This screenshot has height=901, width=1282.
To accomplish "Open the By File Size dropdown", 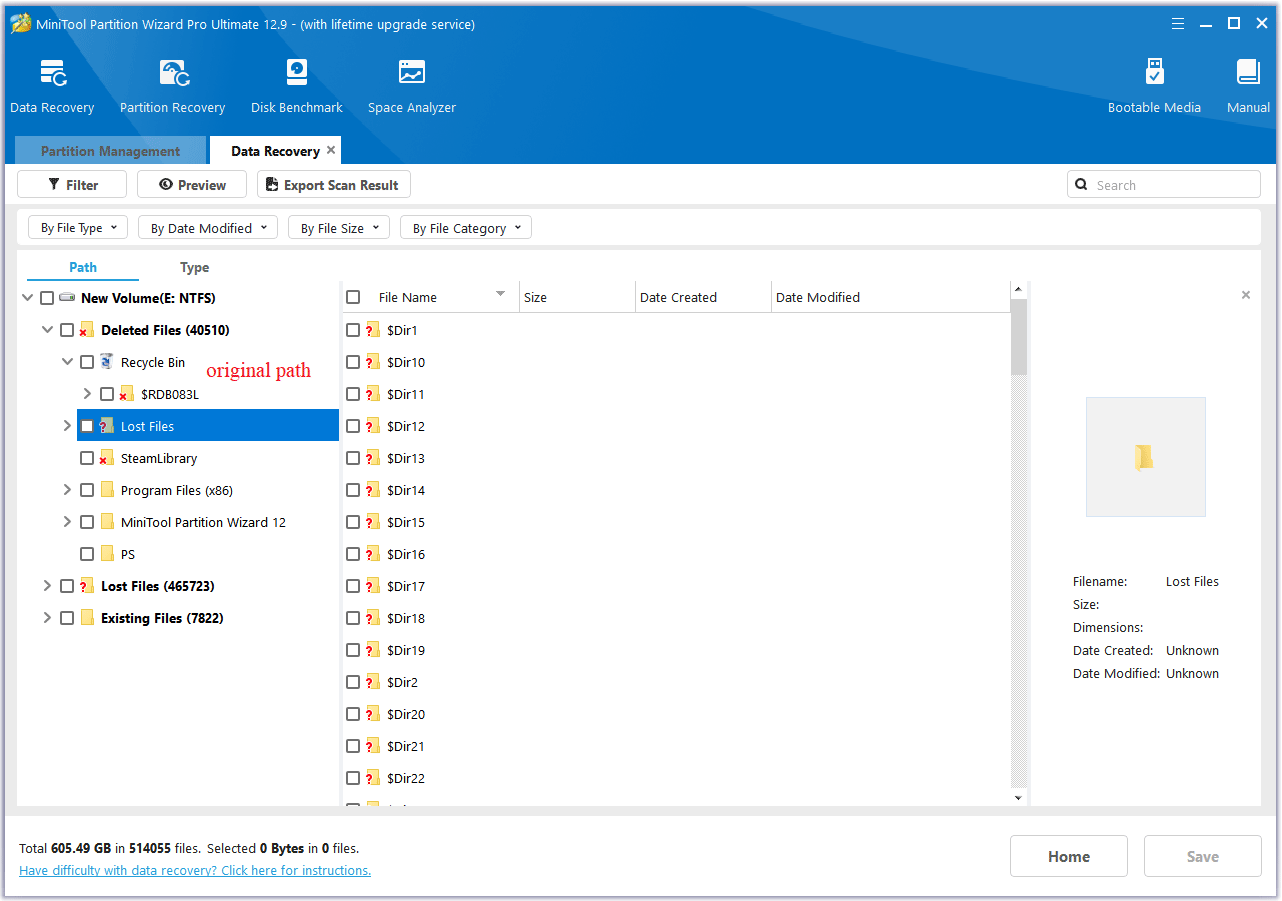I will (339, 228).
